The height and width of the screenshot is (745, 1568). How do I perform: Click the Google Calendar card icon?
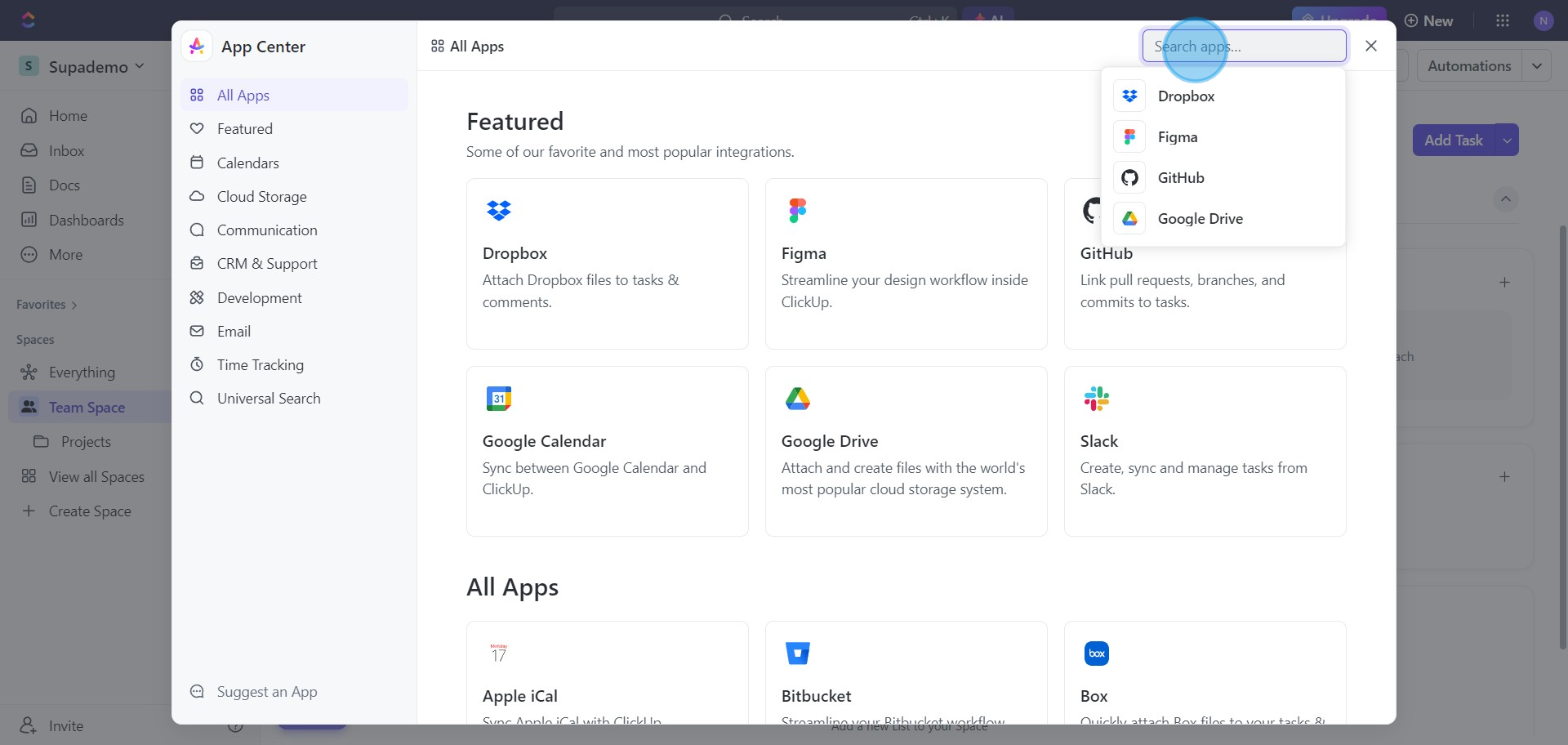pyautogui.click(x=498, y=399)
